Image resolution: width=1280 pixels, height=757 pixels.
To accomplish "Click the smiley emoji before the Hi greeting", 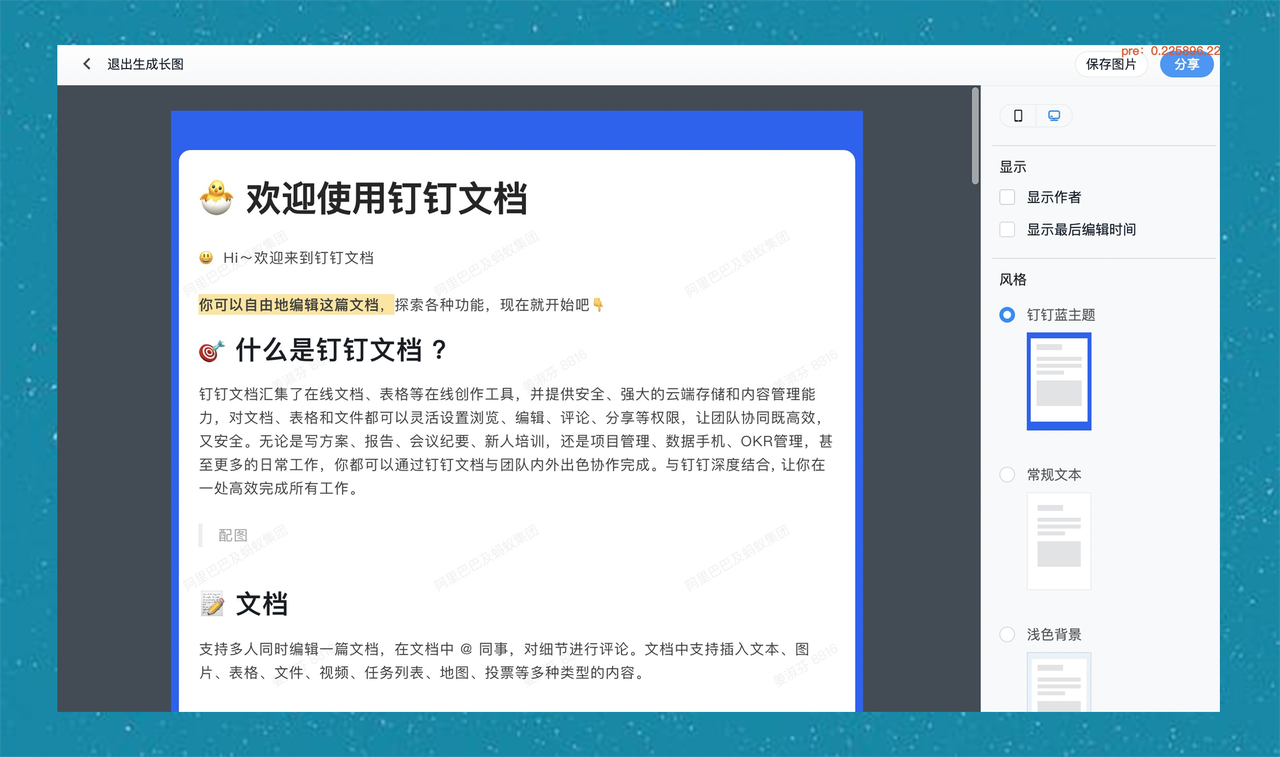I will pyautogui.click(x=204, y=257).
